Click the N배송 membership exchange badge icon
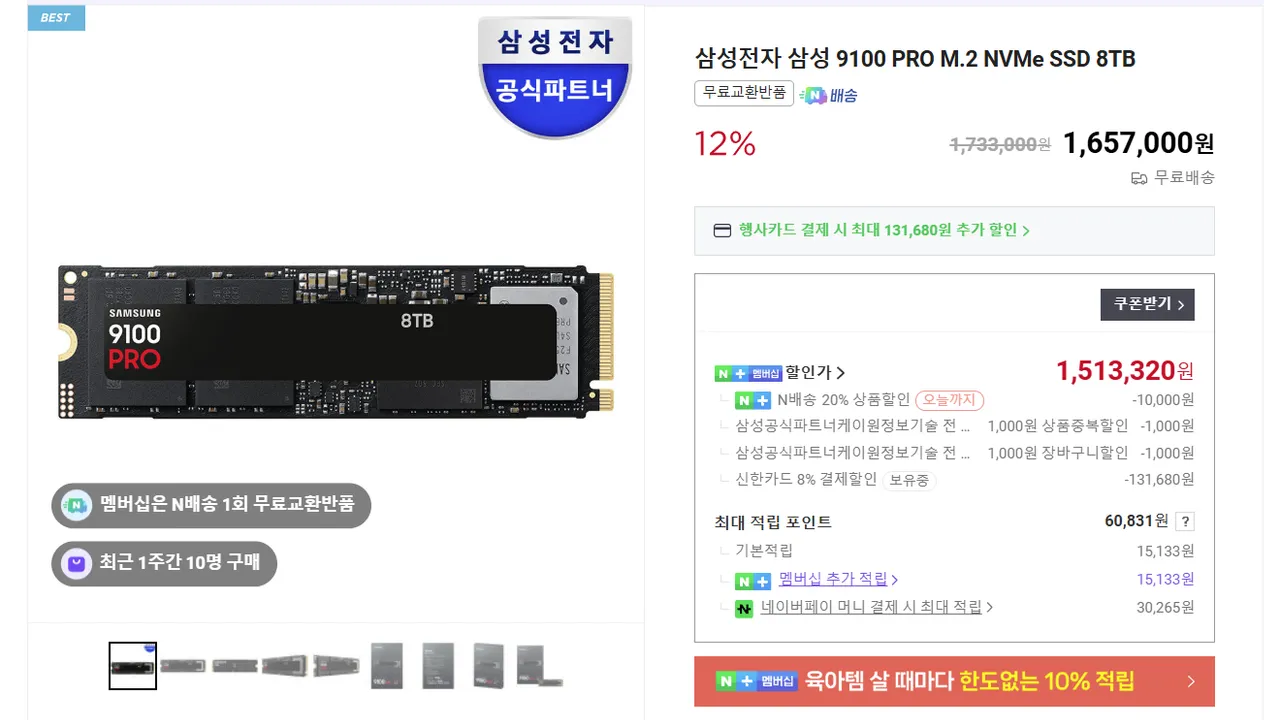This screenshot has width=1280, height=720. tap(77, 504)
